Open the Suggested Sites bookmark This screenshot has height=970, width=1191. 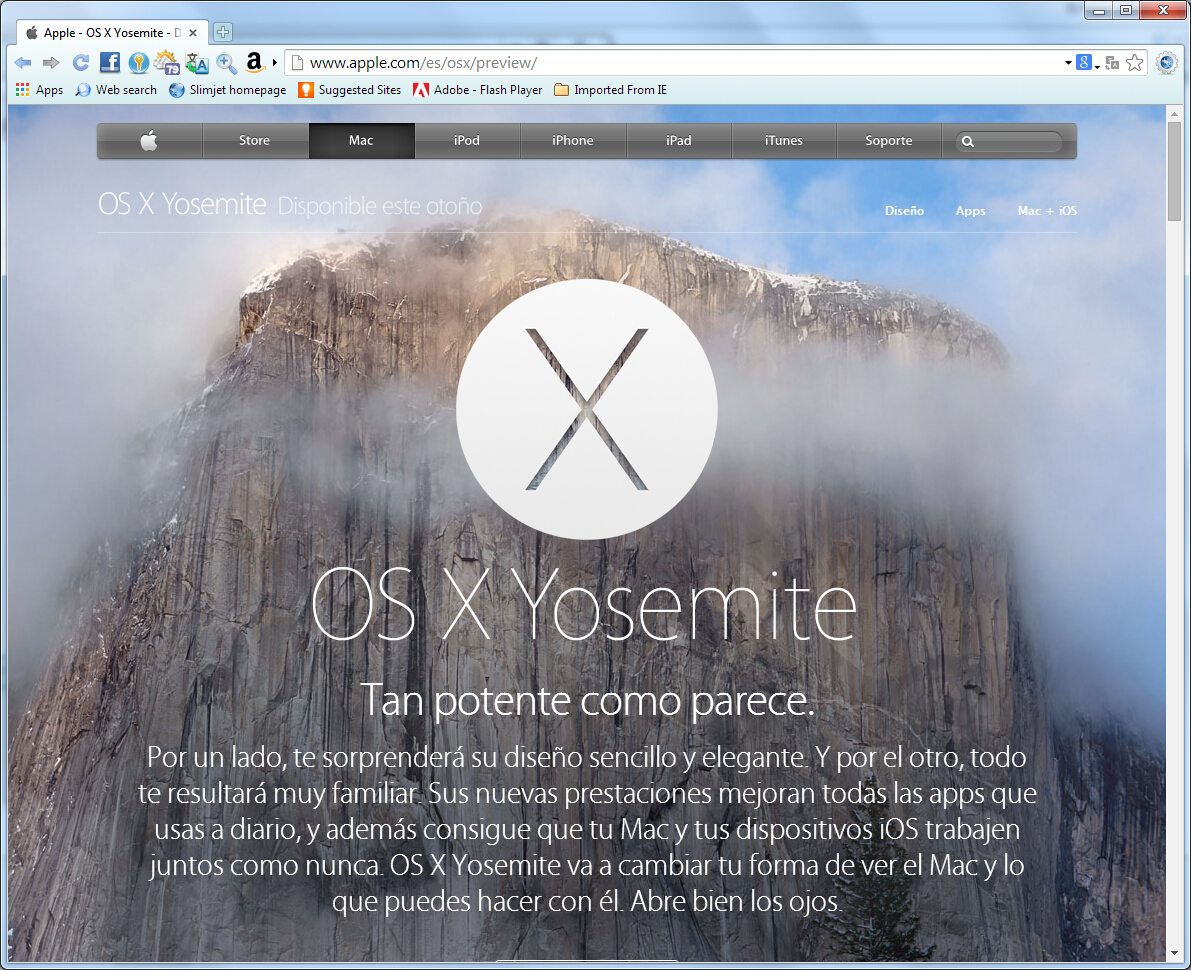349,90
